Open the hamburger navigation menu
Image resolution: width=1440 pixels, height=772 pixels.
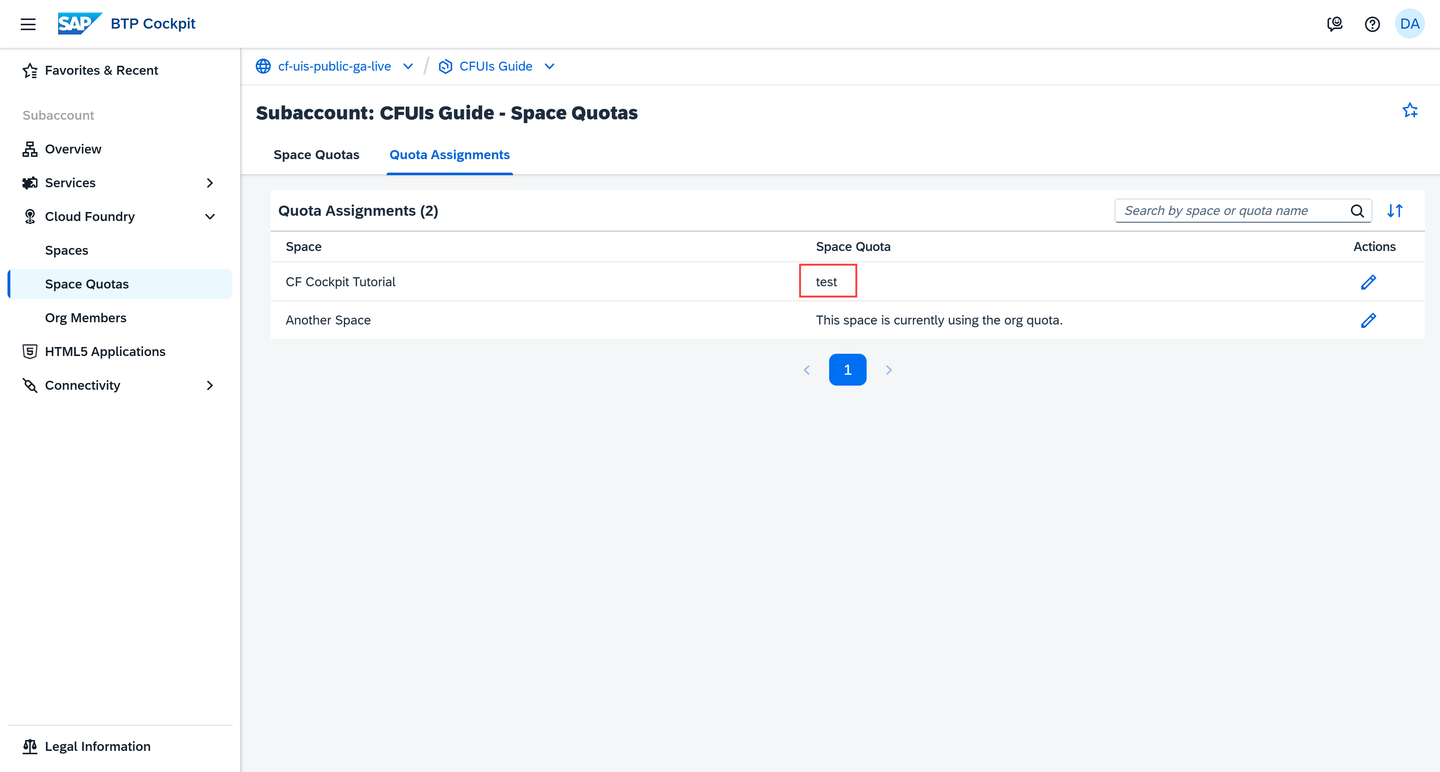[x=28, y=24]
